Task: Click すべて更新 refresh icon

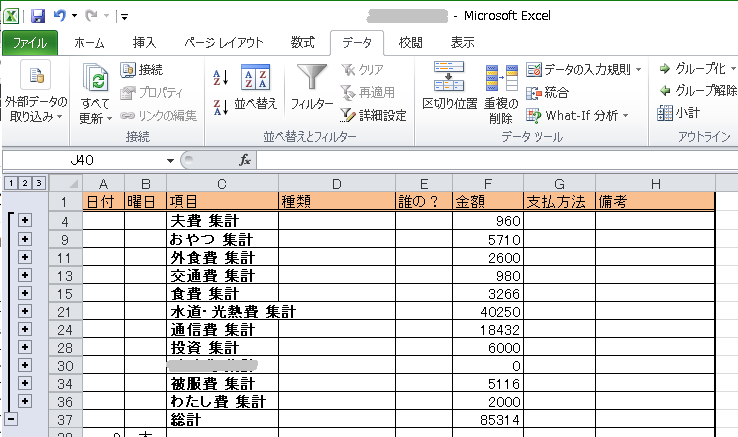Action: (96, 93)
